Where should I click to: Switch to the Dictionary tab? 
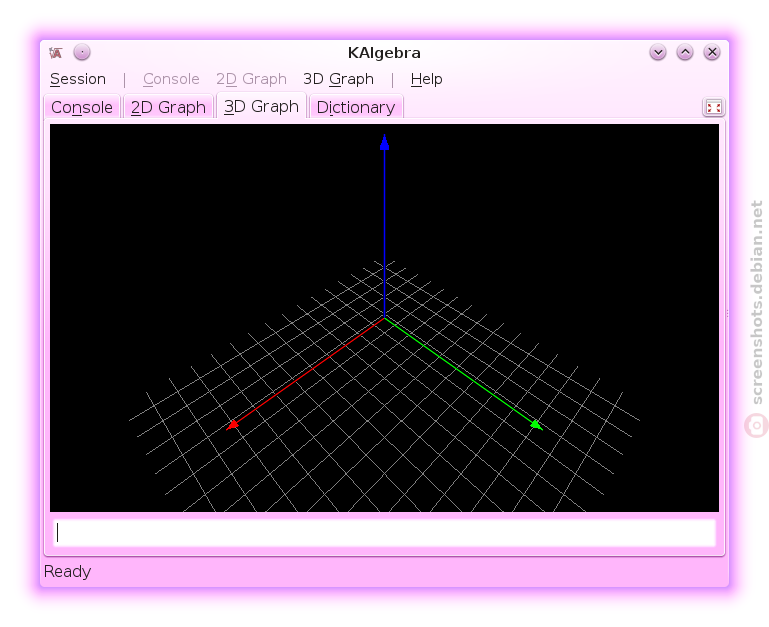[356, 107]
